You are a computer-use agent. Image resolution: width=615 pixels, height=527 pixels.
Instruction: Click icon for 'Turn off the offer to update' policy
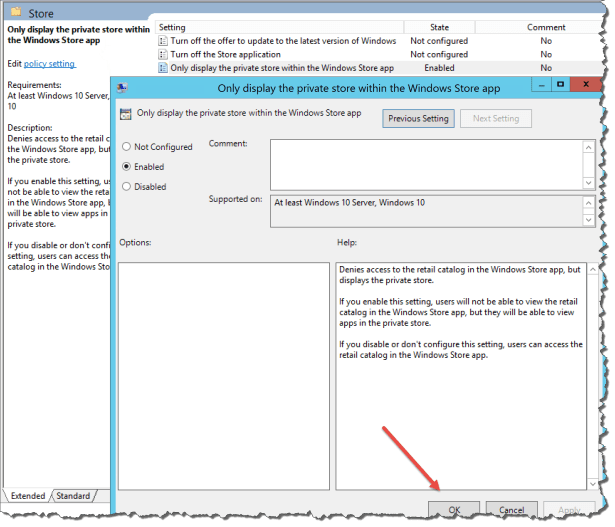[163, 41]
